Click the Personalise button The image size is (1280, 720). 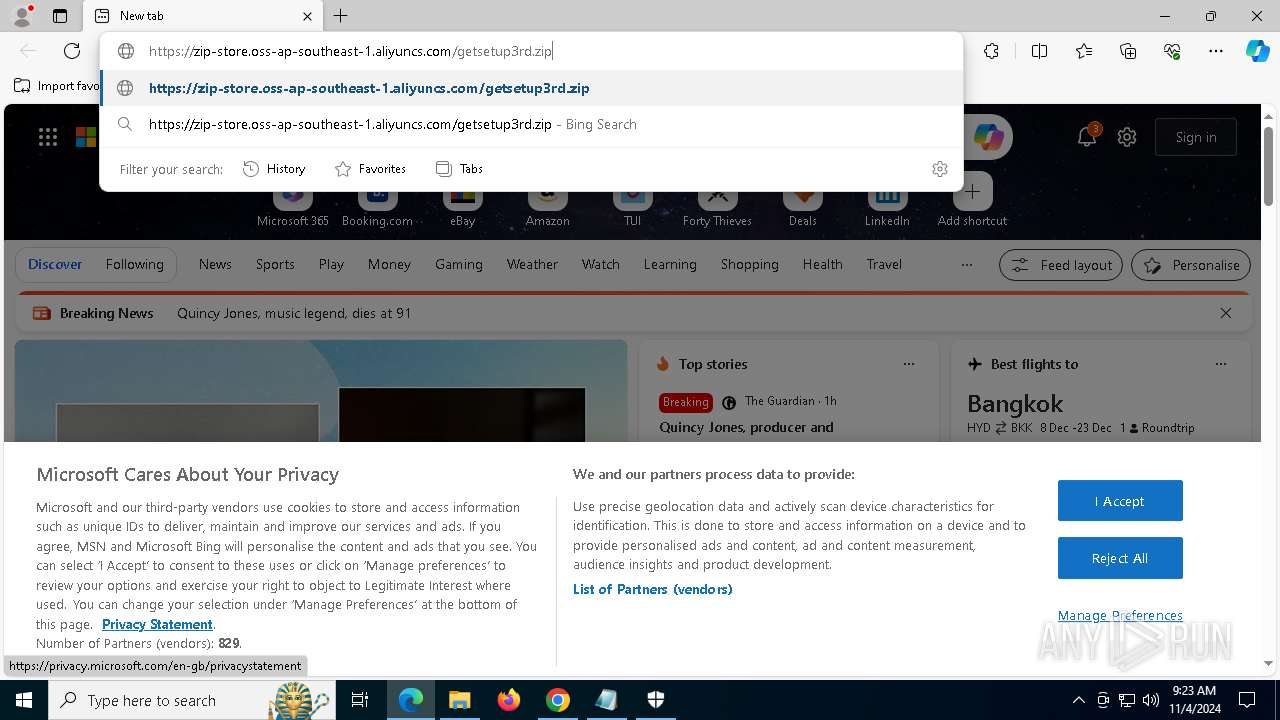tap(1191, 265)
